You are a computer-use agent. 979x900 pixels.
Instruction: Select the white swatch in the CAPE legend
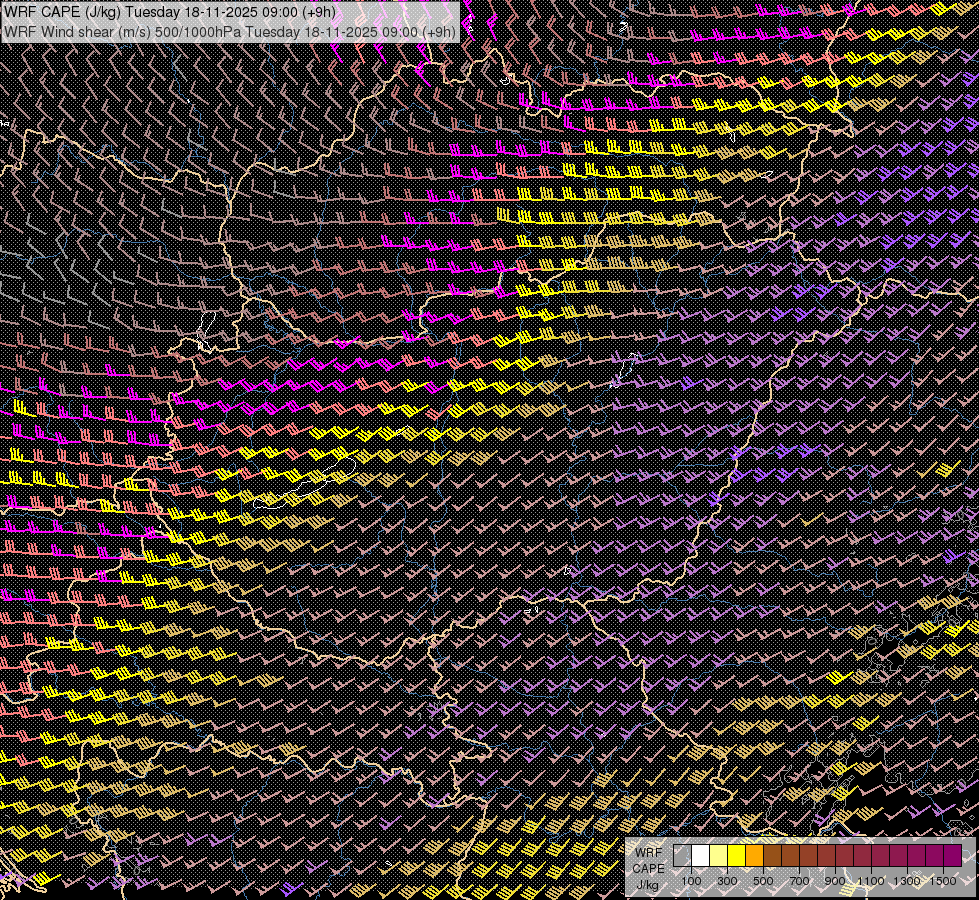[x=700, y=855]
